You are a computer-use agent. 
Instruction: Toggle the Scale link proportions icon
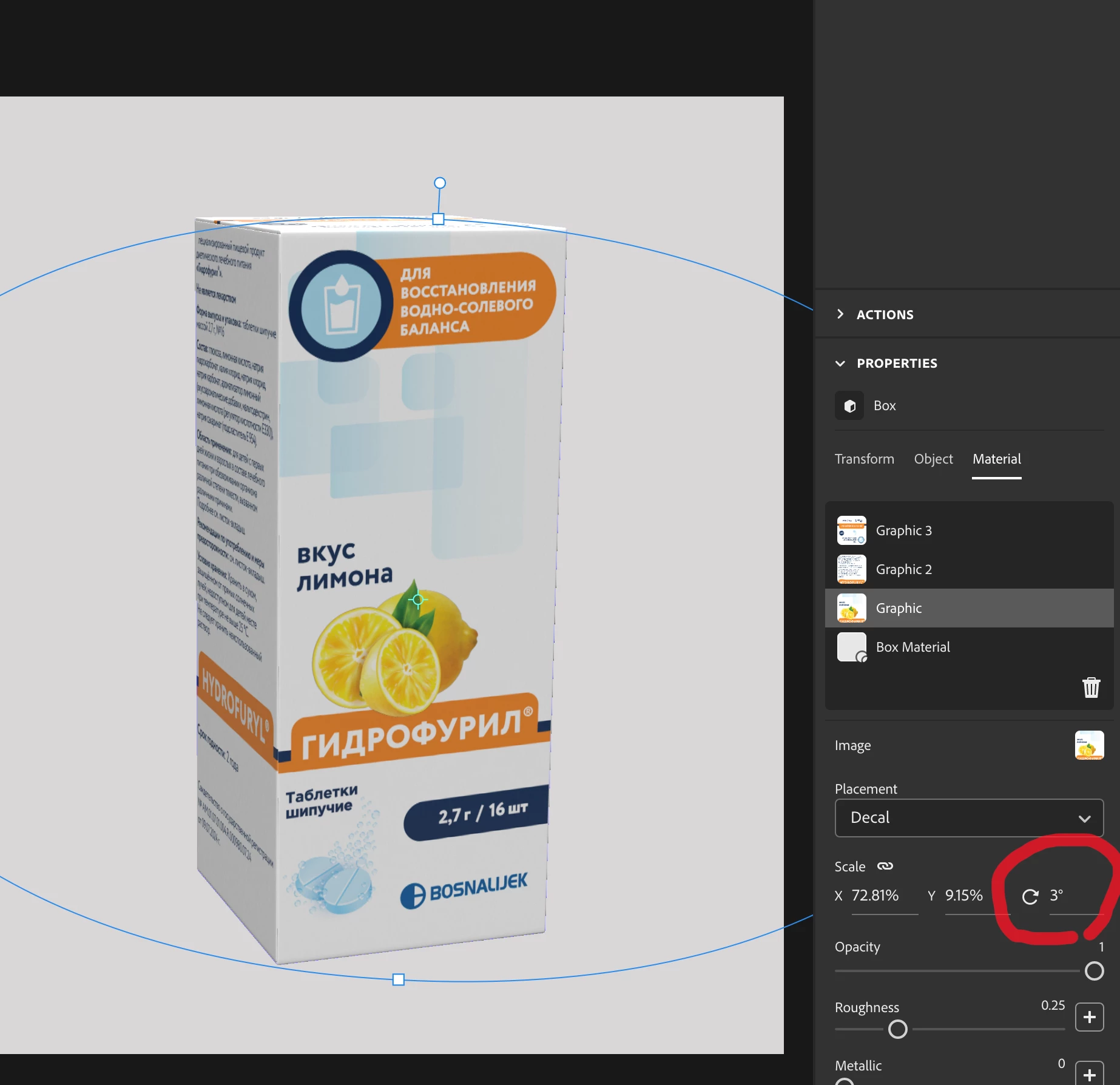point(885,866)
